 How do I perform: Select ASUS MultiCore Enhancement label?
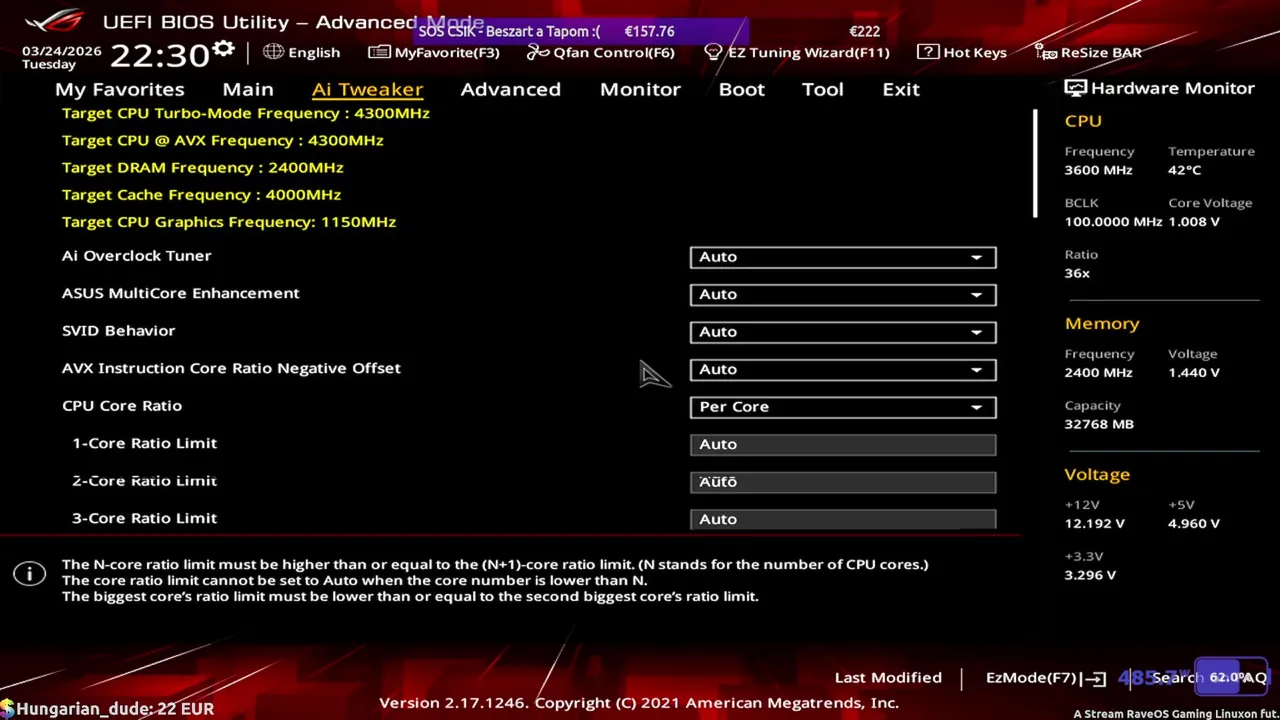tap(181, 293)
